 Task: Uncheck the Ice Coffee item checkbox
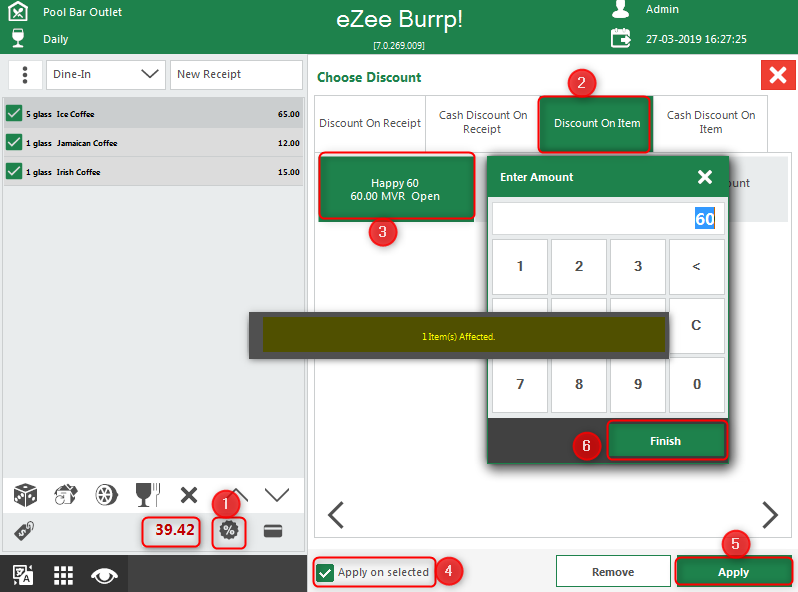click(x=14, y=114)
